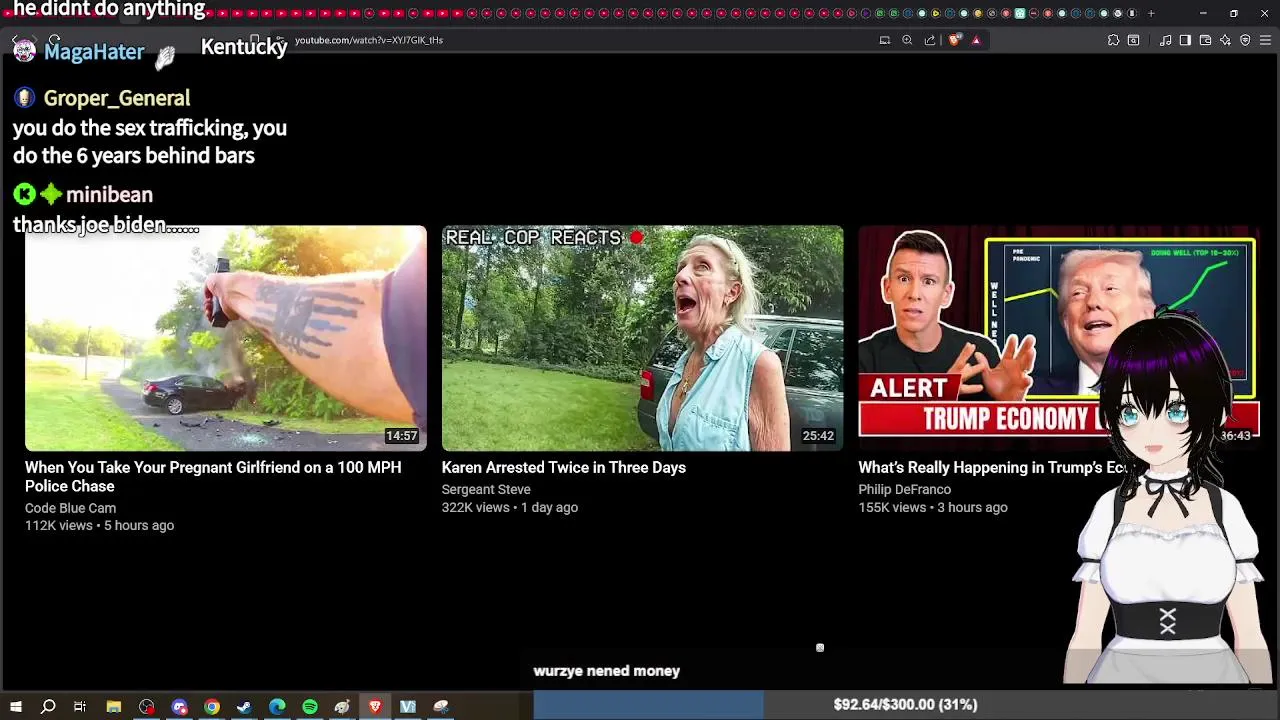The image size is (1280, 720).
Task: Open the teal V app on taskbar
Action: pyautogui.click(x=408, y=707)
